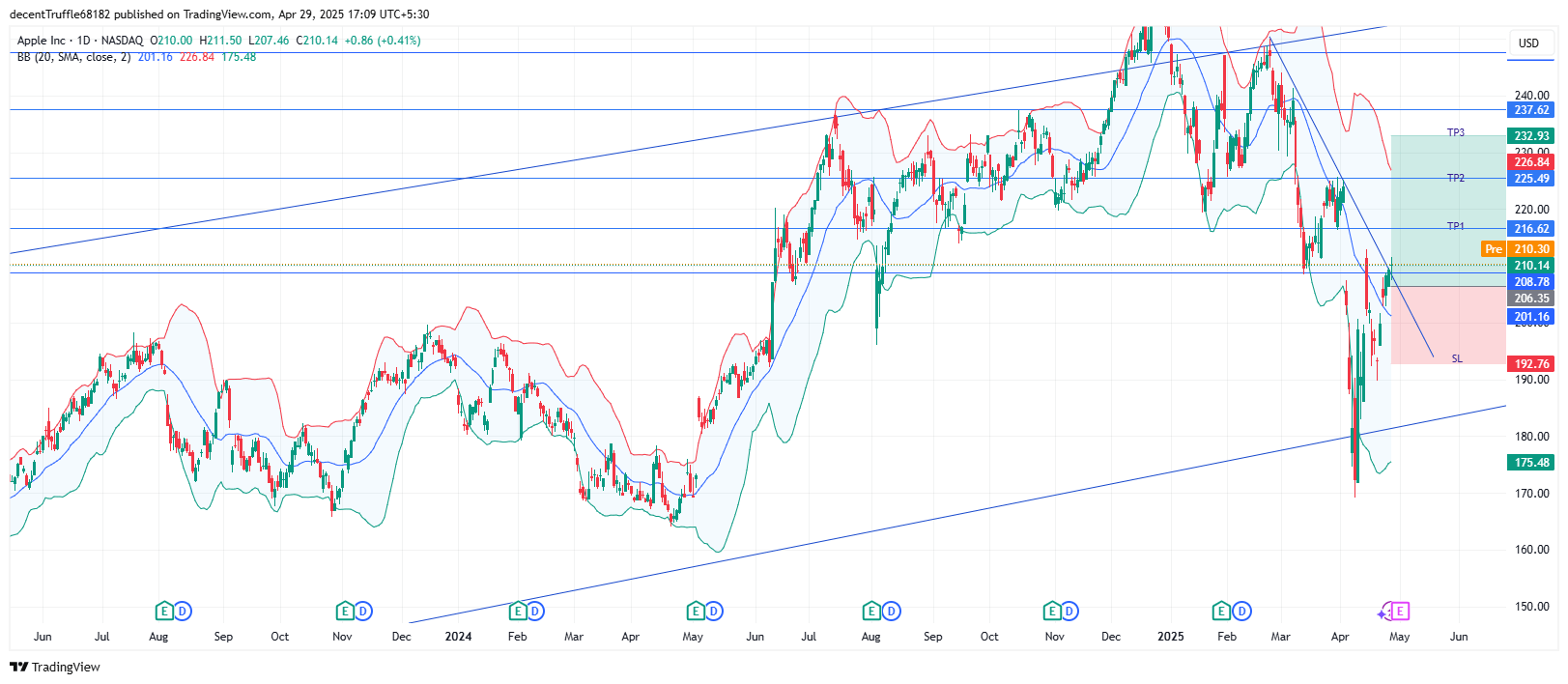Click the 237.62 horizontal line price label
The image size is (1568, 684).
1531,110
